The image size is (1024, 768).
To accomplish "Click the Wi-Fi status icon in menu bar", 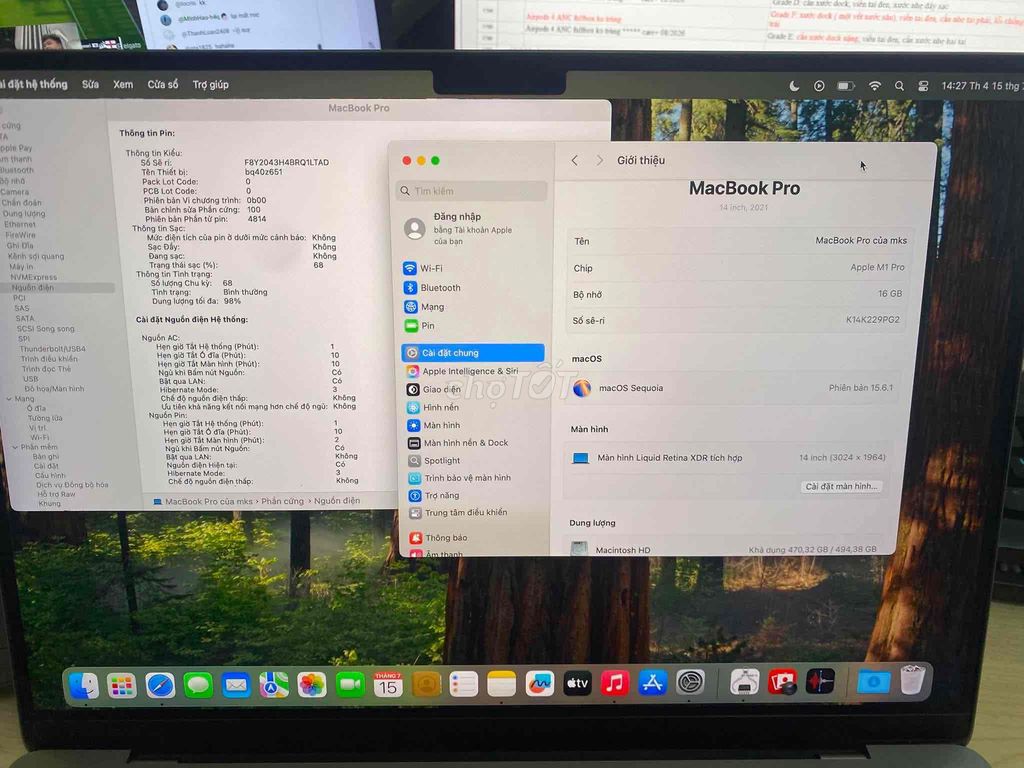I will pyautogui.click(x=874, y=86).
